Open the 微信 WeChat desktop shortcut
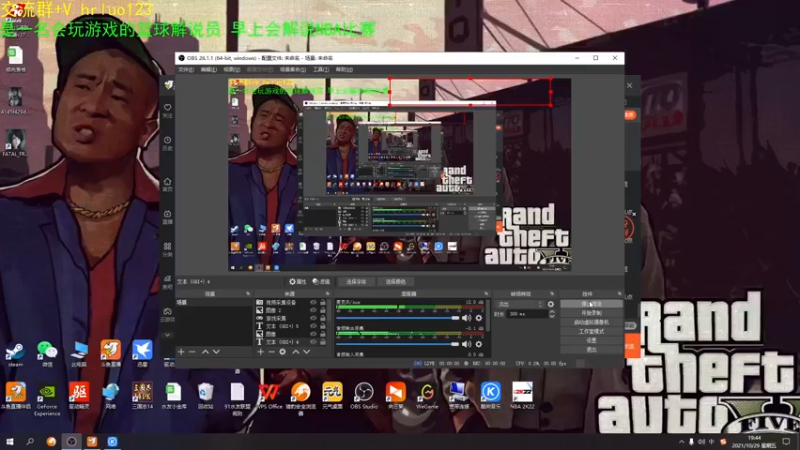800x450 pixels. (x=47, y=354)
